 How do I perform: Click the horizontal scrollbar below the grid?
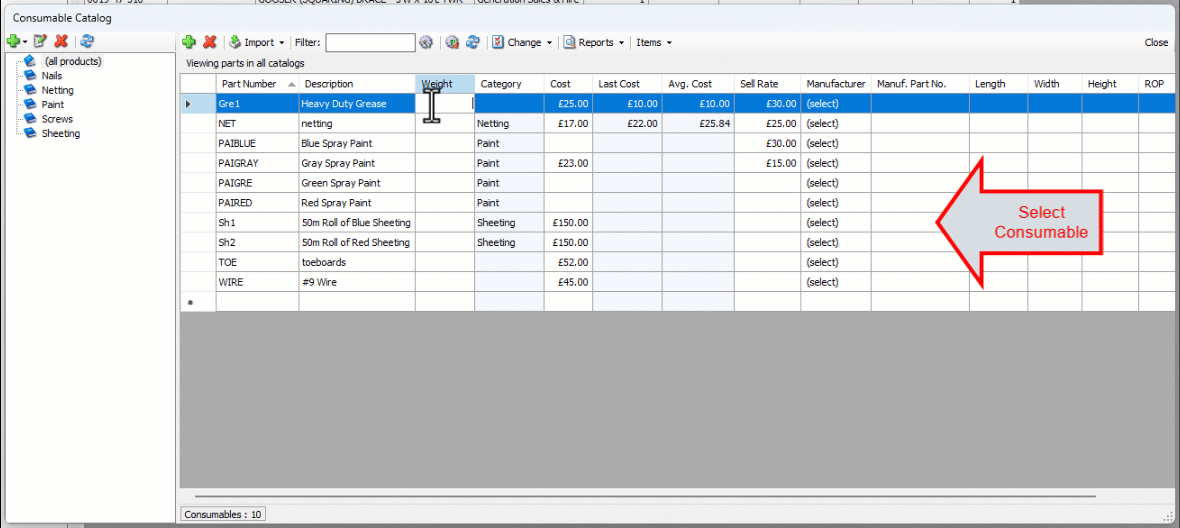(645, 495)
